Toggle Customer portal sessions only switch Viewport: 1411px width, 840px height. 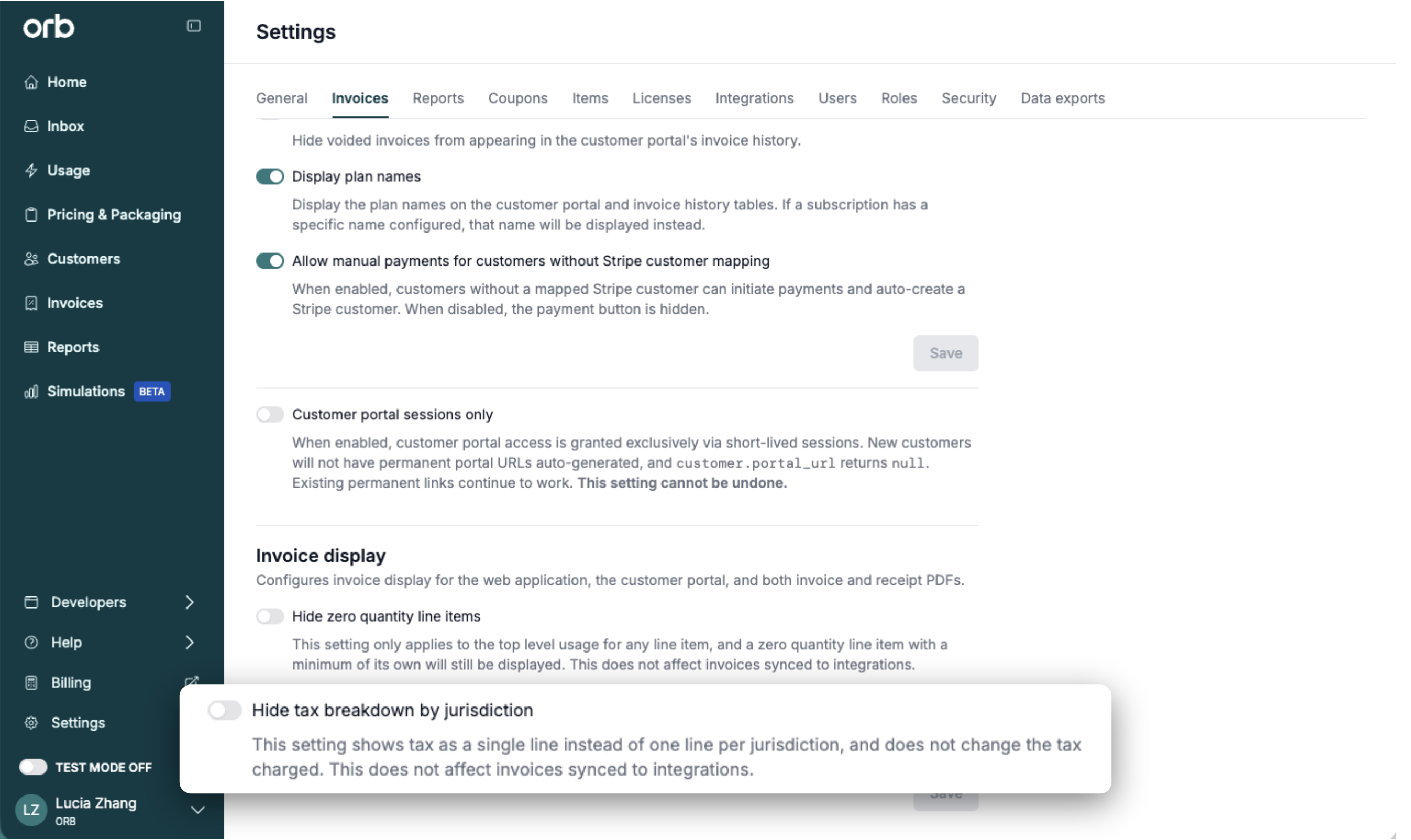click(270, 414)
